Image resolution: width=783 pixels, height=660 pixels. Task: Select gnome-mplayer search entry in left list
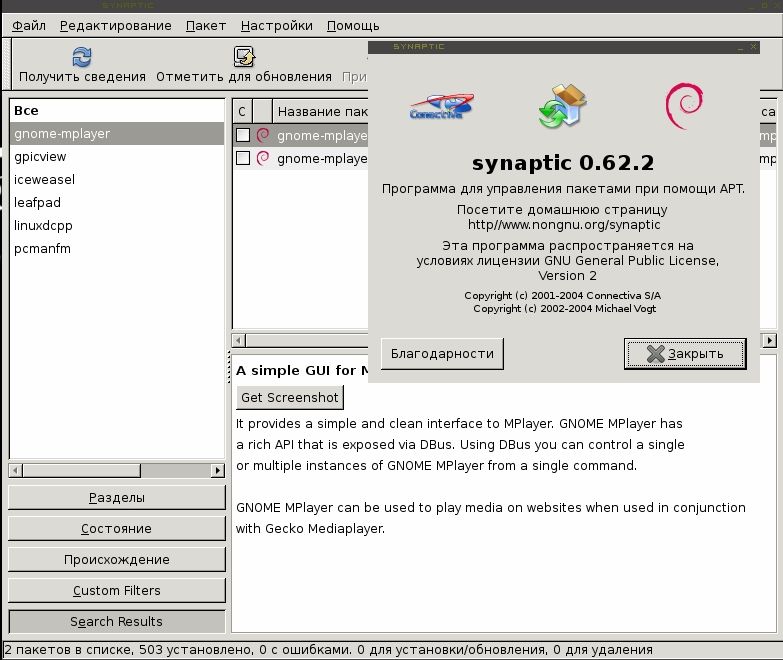coord(117,133)
